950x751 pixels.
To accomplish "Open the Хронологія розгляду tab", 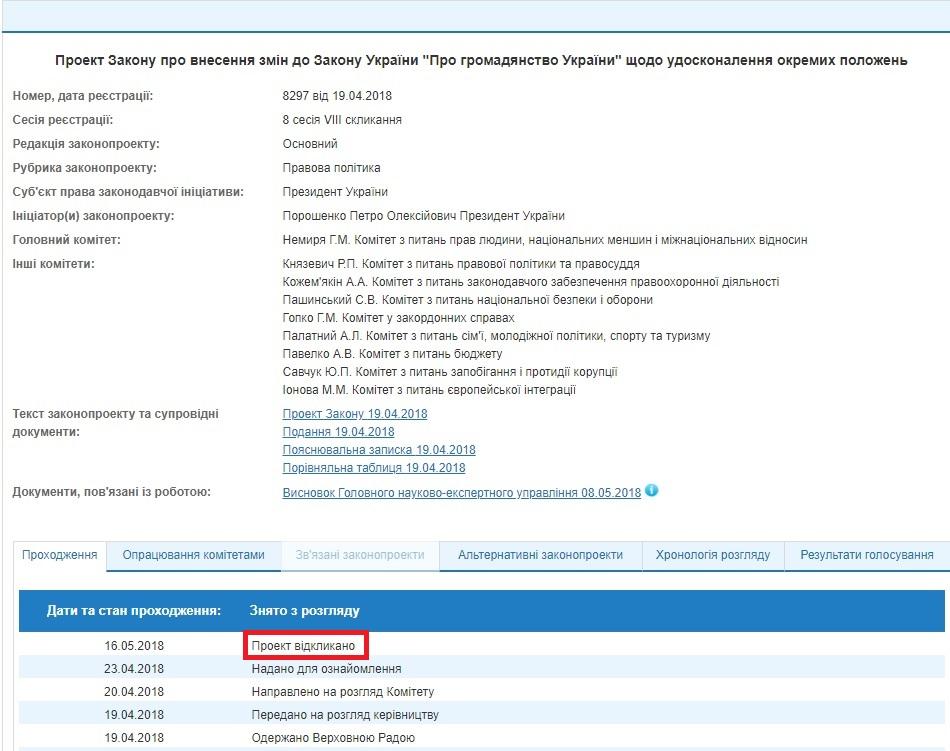I will point(712,555).
